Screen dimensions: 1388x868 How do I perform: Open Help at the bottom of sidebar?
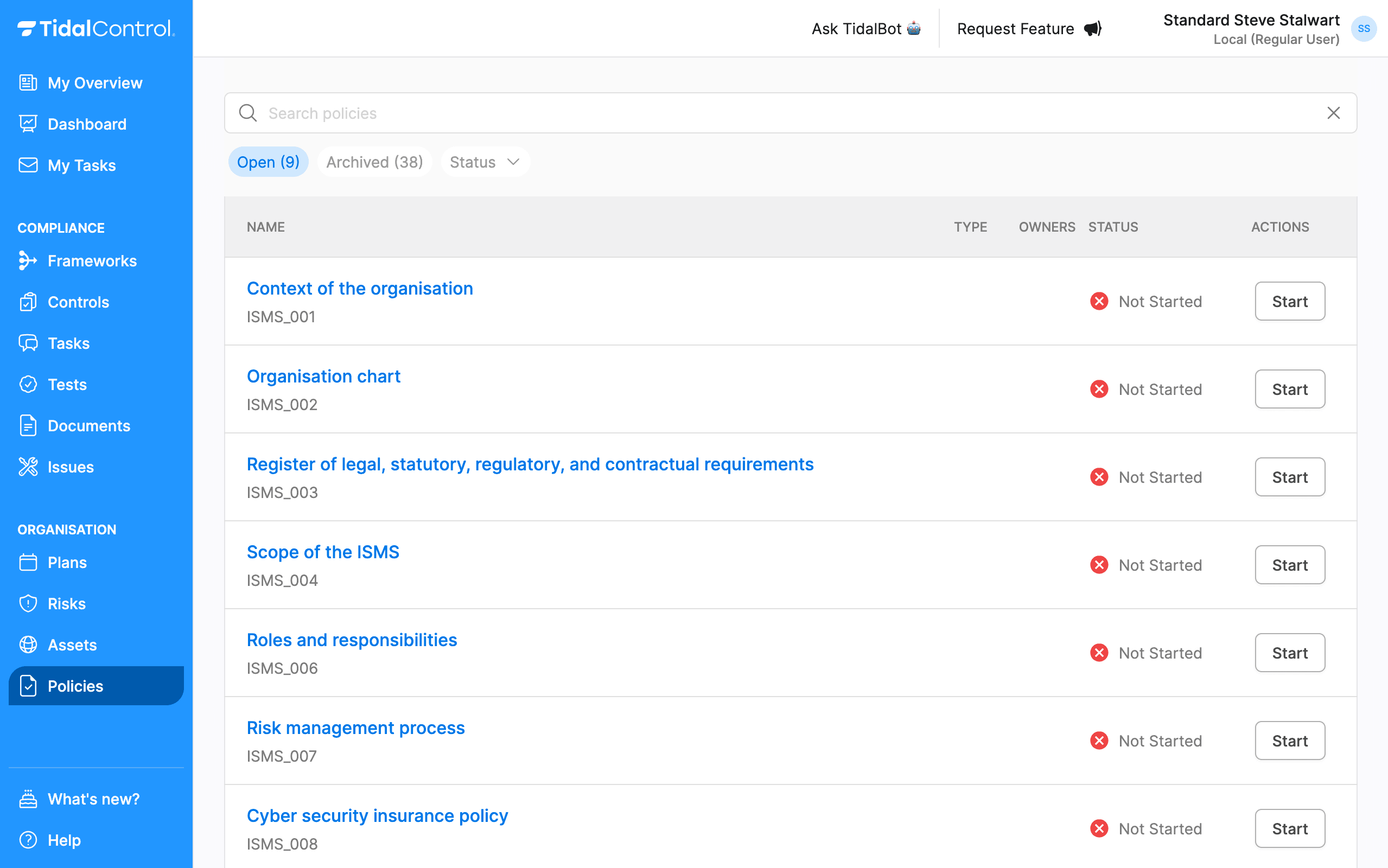(x=65, y=840)
